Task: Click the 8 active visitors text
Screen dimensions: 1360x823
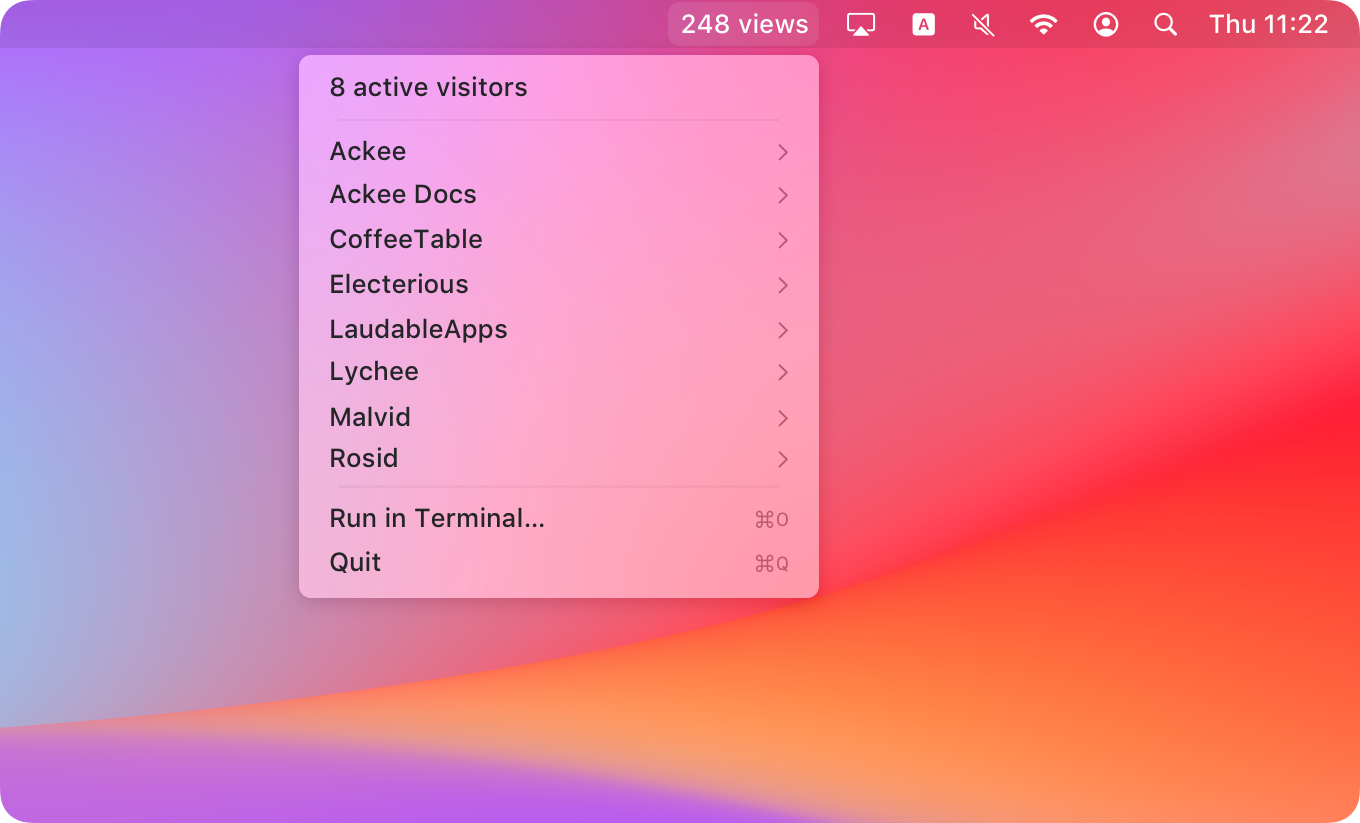Action: [x=428, y=87]
